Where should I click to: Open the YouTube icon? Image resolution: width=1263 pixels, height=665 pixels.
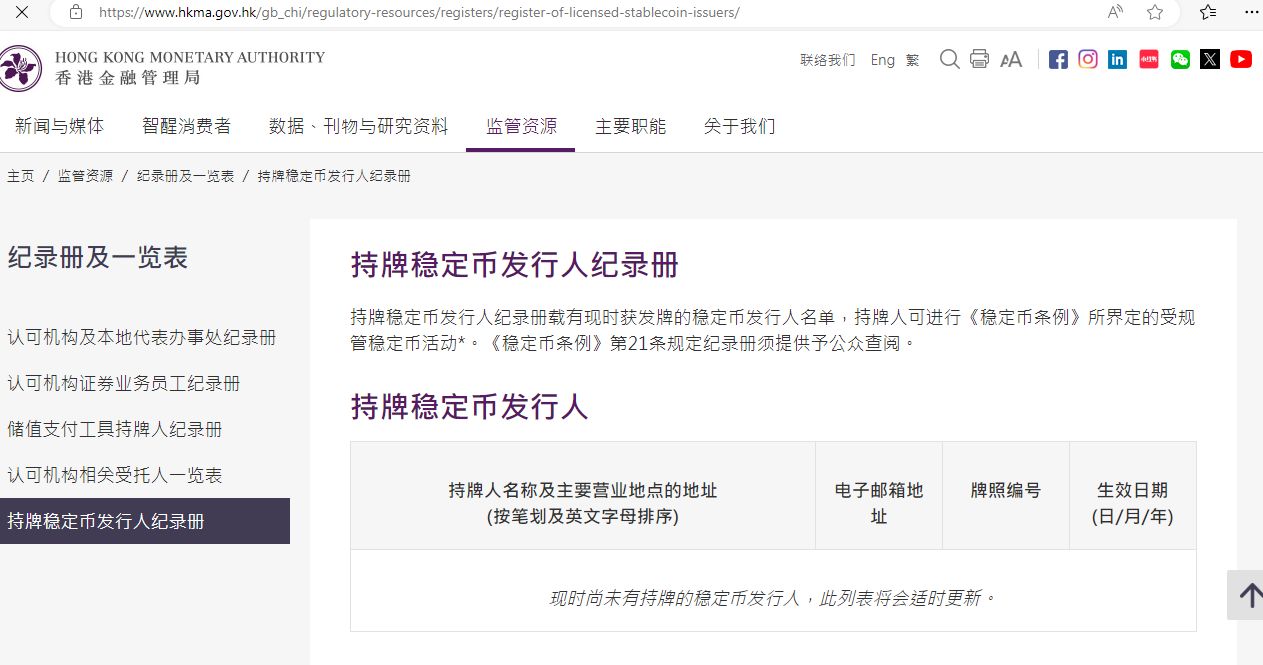coord(1241,59)
